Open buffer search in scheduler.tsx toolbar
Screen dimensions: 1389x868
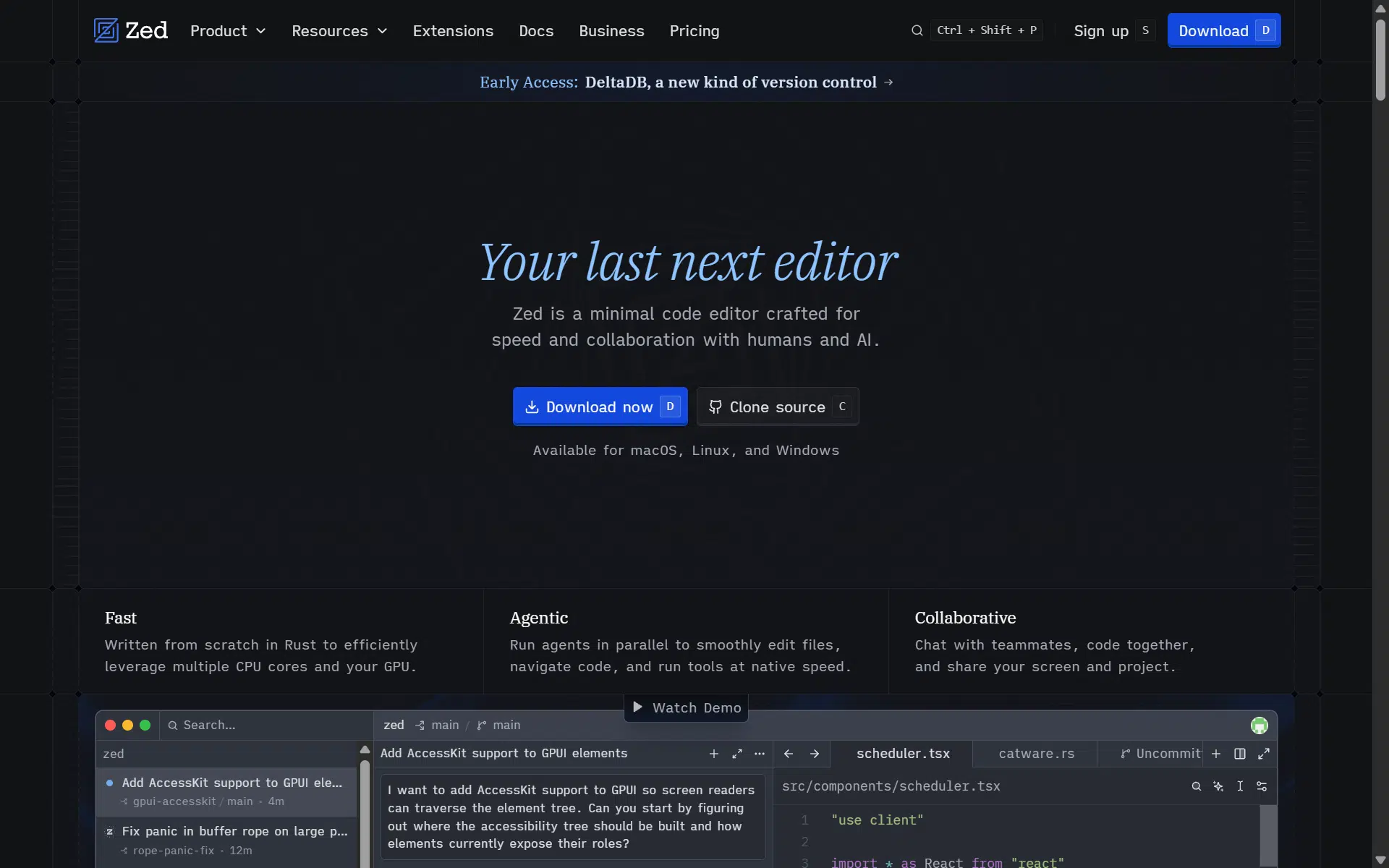pyautogui.click(x=1197, y=786)
